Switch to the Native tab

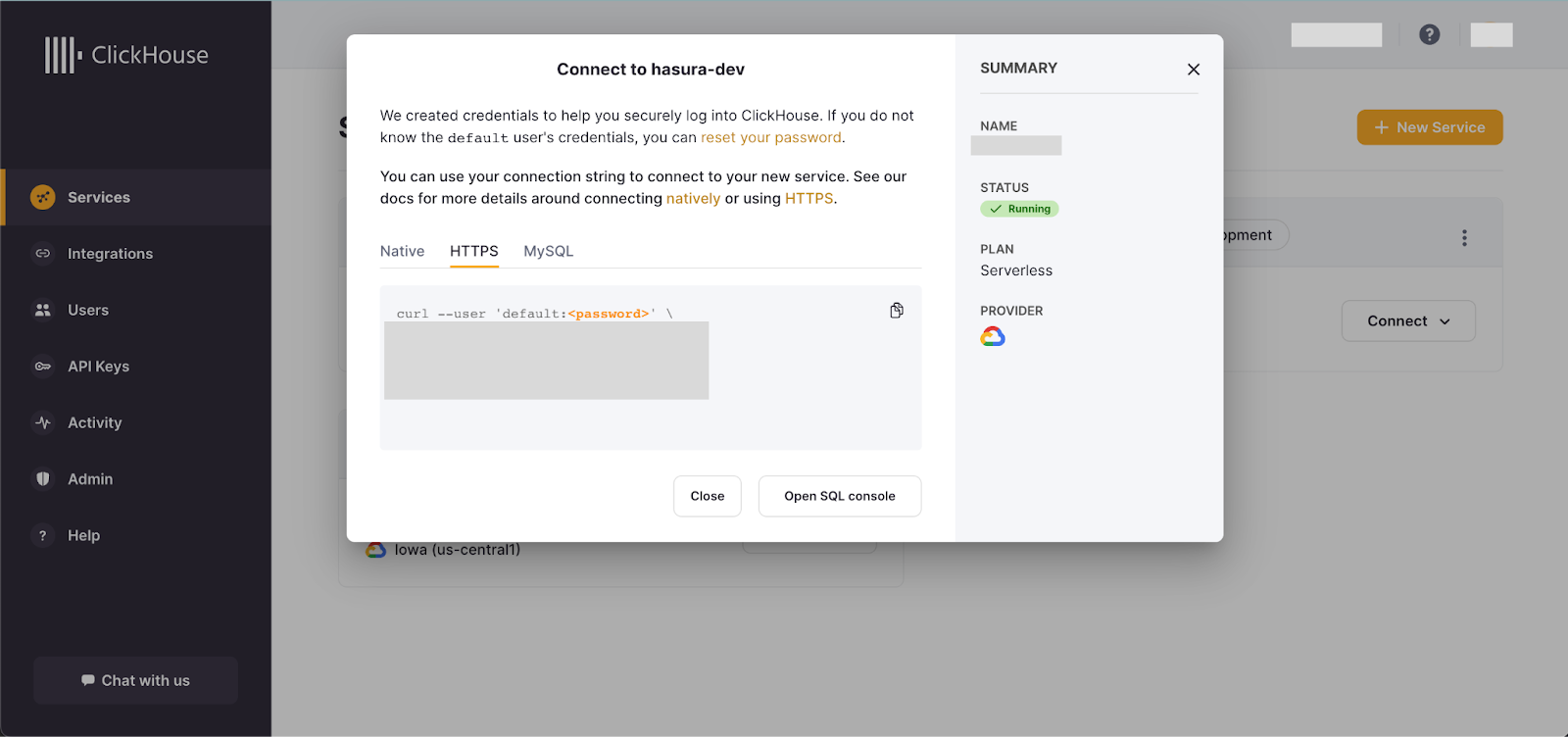[x=402, y=251]
